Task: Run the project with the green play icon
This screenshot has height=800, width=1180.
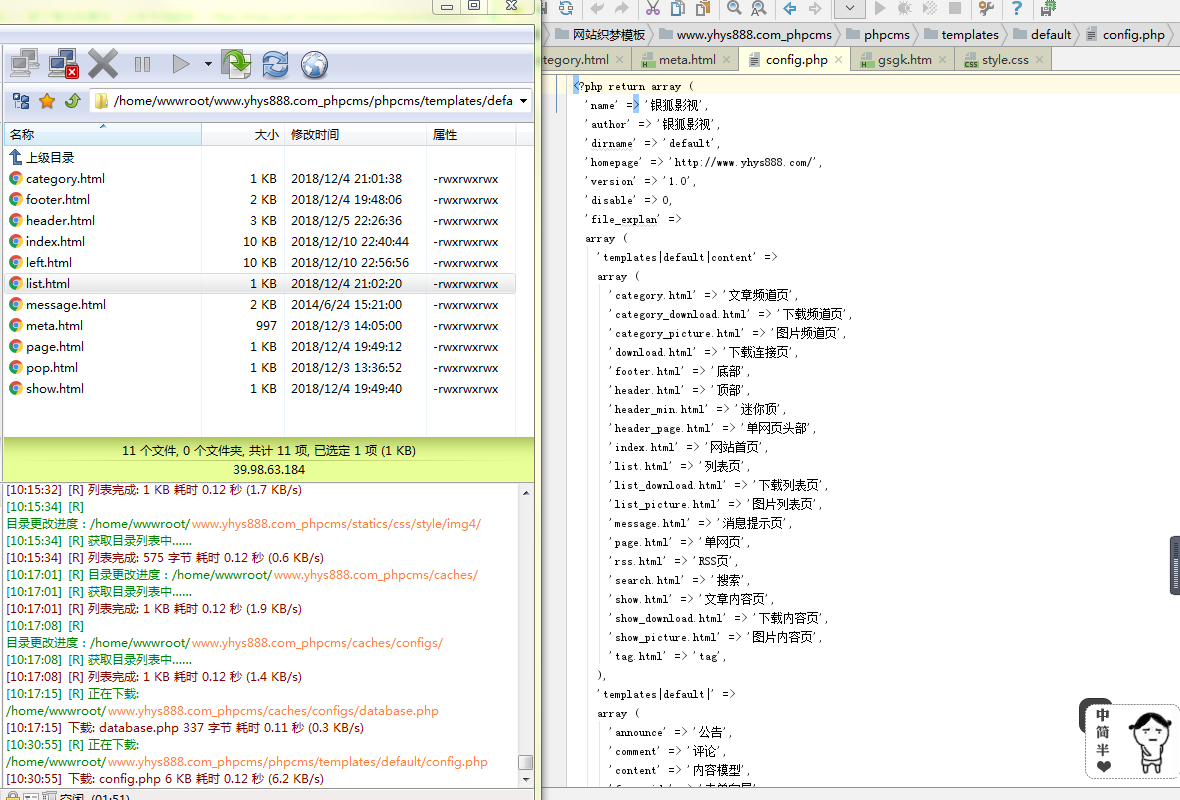Action: point(880,10)
